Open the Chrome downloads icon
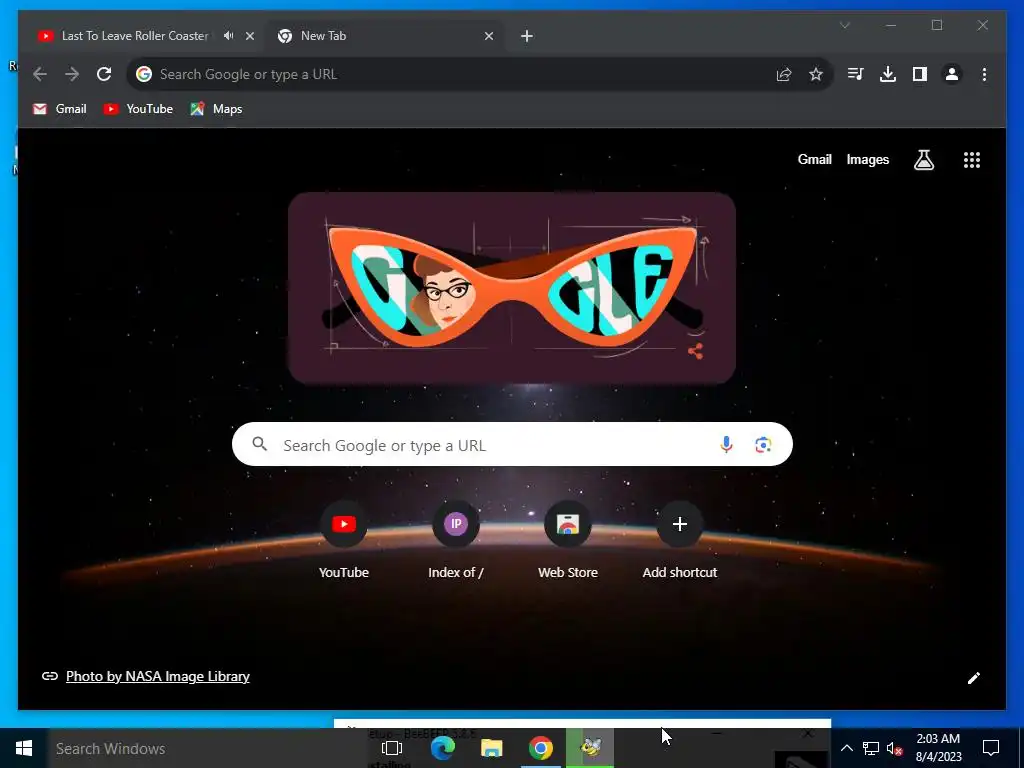 tap(888, 74)
